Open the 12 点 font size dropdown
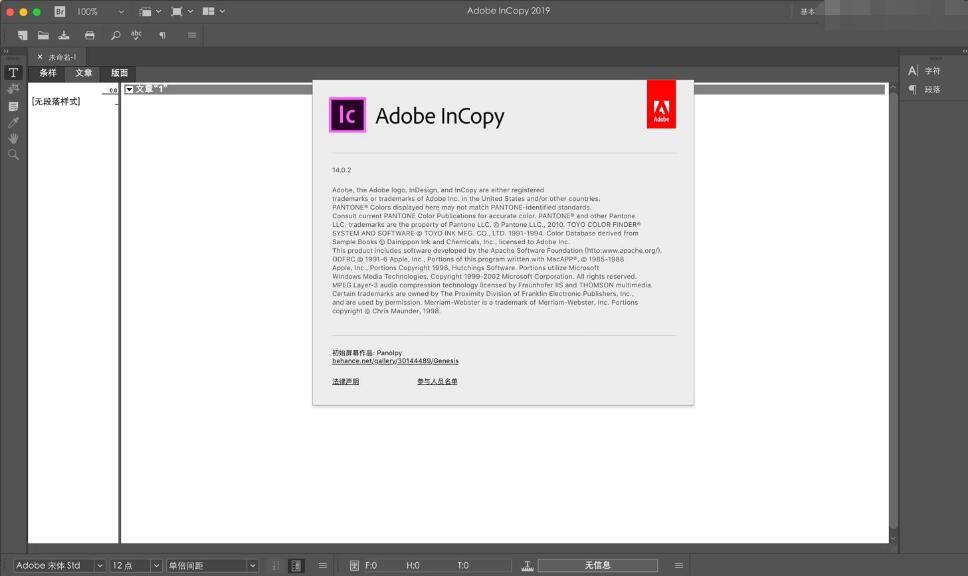 pyautogui.click(x=156, y=566)
